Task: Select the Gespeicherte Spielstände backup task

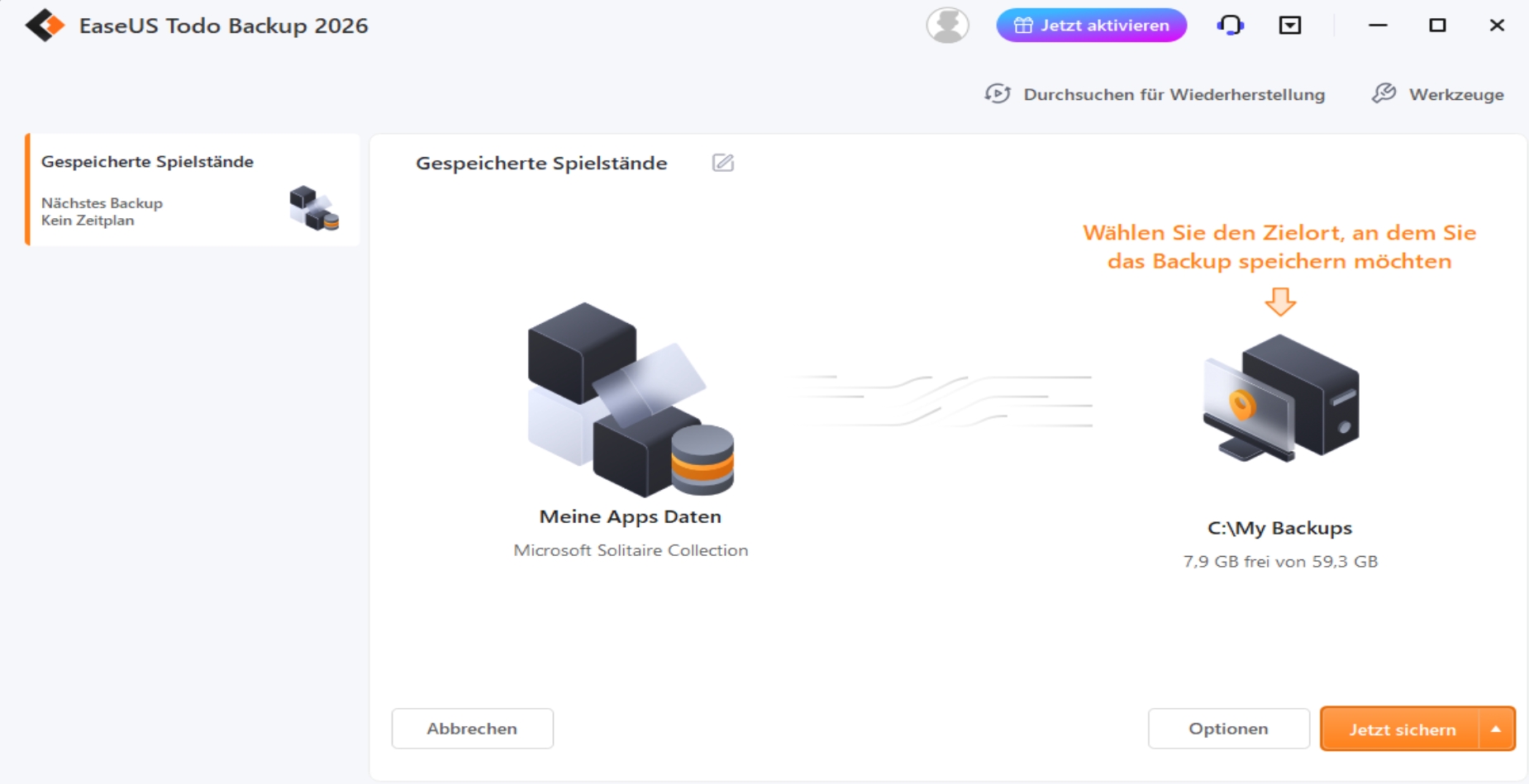Action: [x=147, y=162]
